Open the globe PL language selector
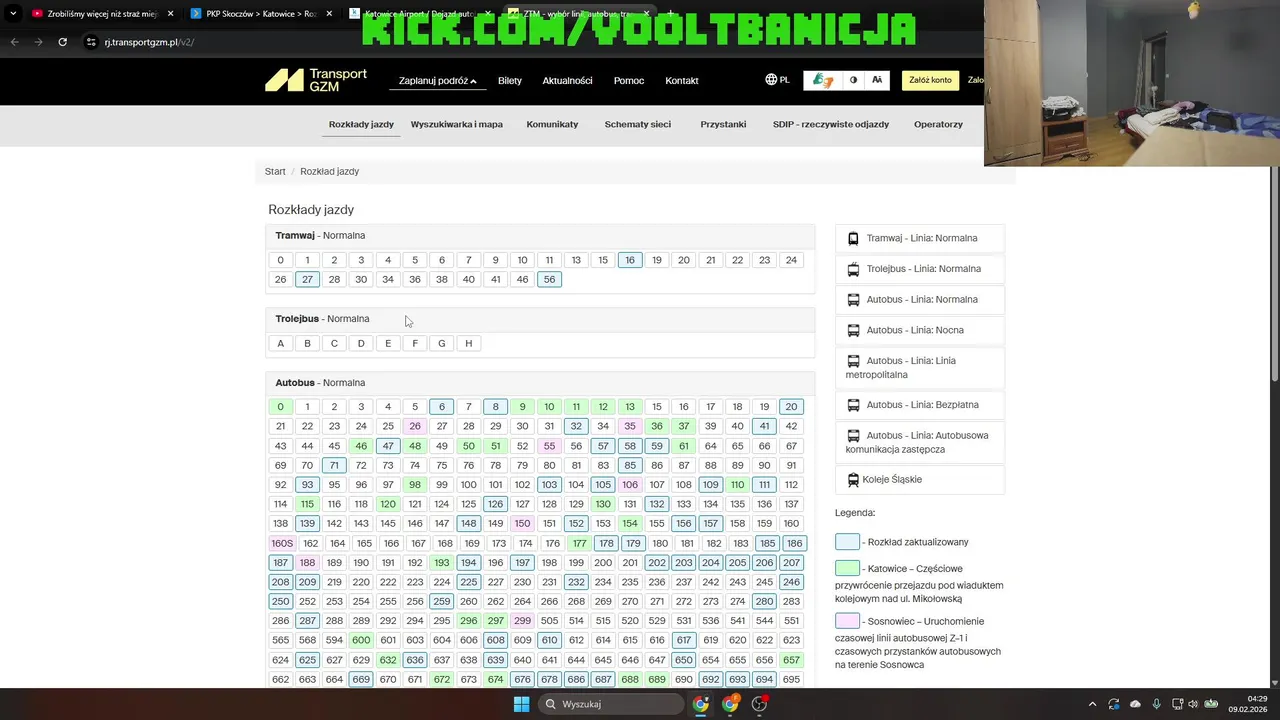 777,80
